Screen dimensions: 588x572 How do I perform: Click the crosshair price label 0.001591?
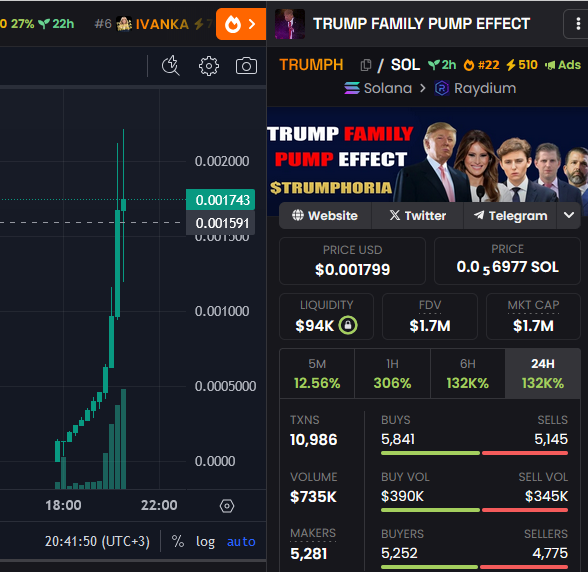[x=220, y=223]
